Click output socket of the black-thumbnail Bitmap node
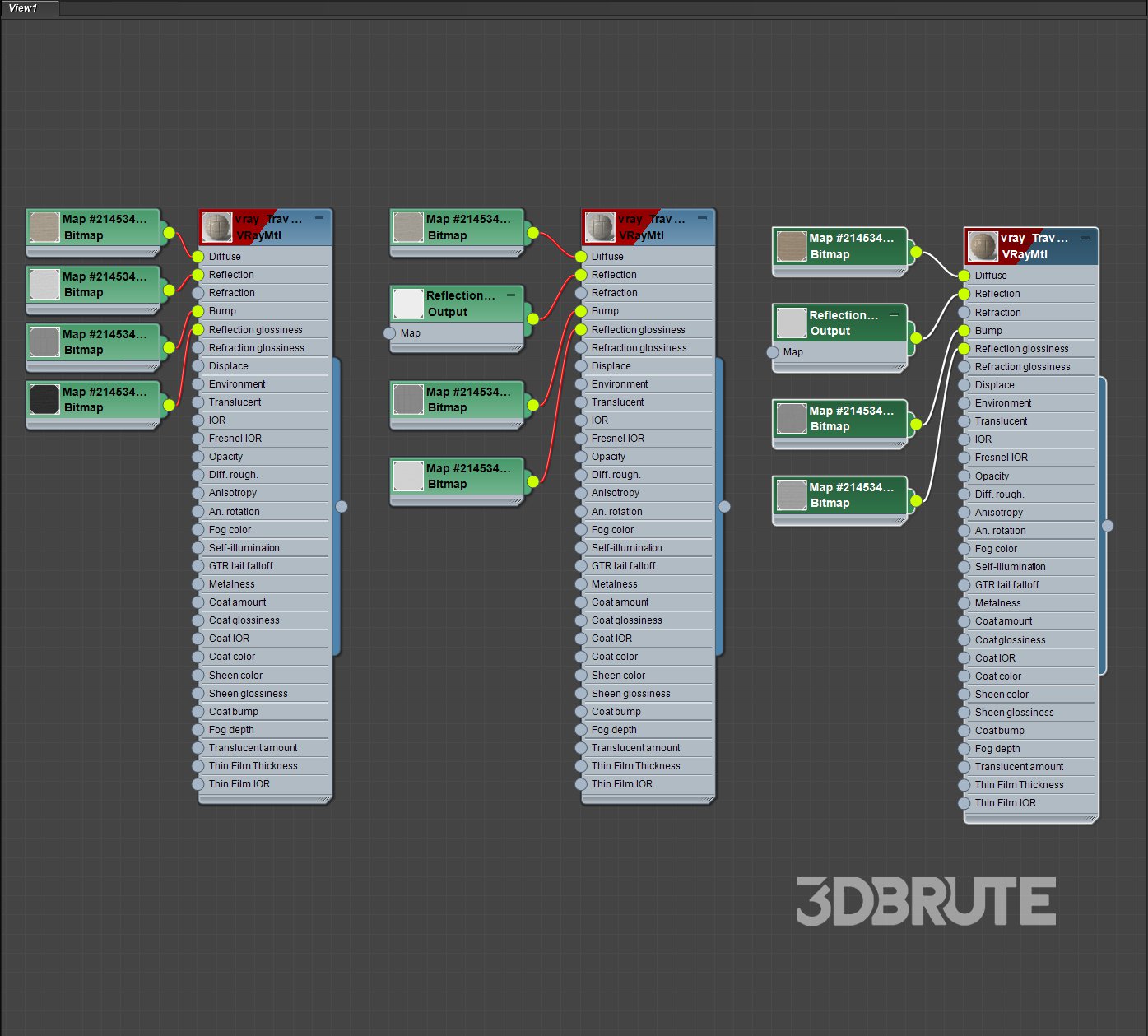The height and width of the screenshot is (1036, 1148). coord(169,405)
